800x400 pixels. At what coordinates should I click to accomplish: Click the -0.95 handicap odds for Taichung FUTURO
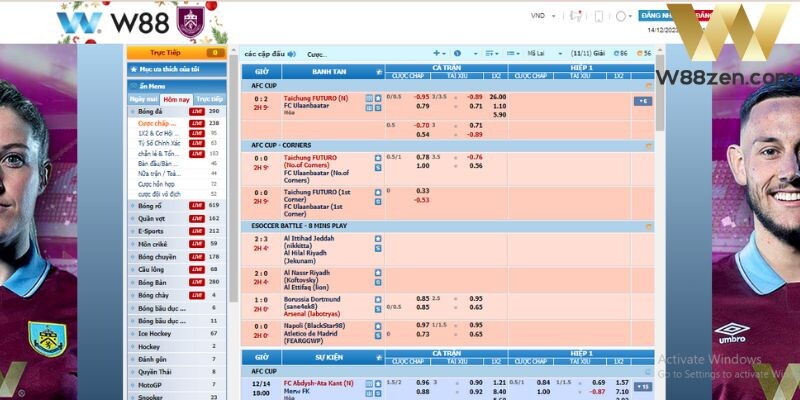pos(428,96)
